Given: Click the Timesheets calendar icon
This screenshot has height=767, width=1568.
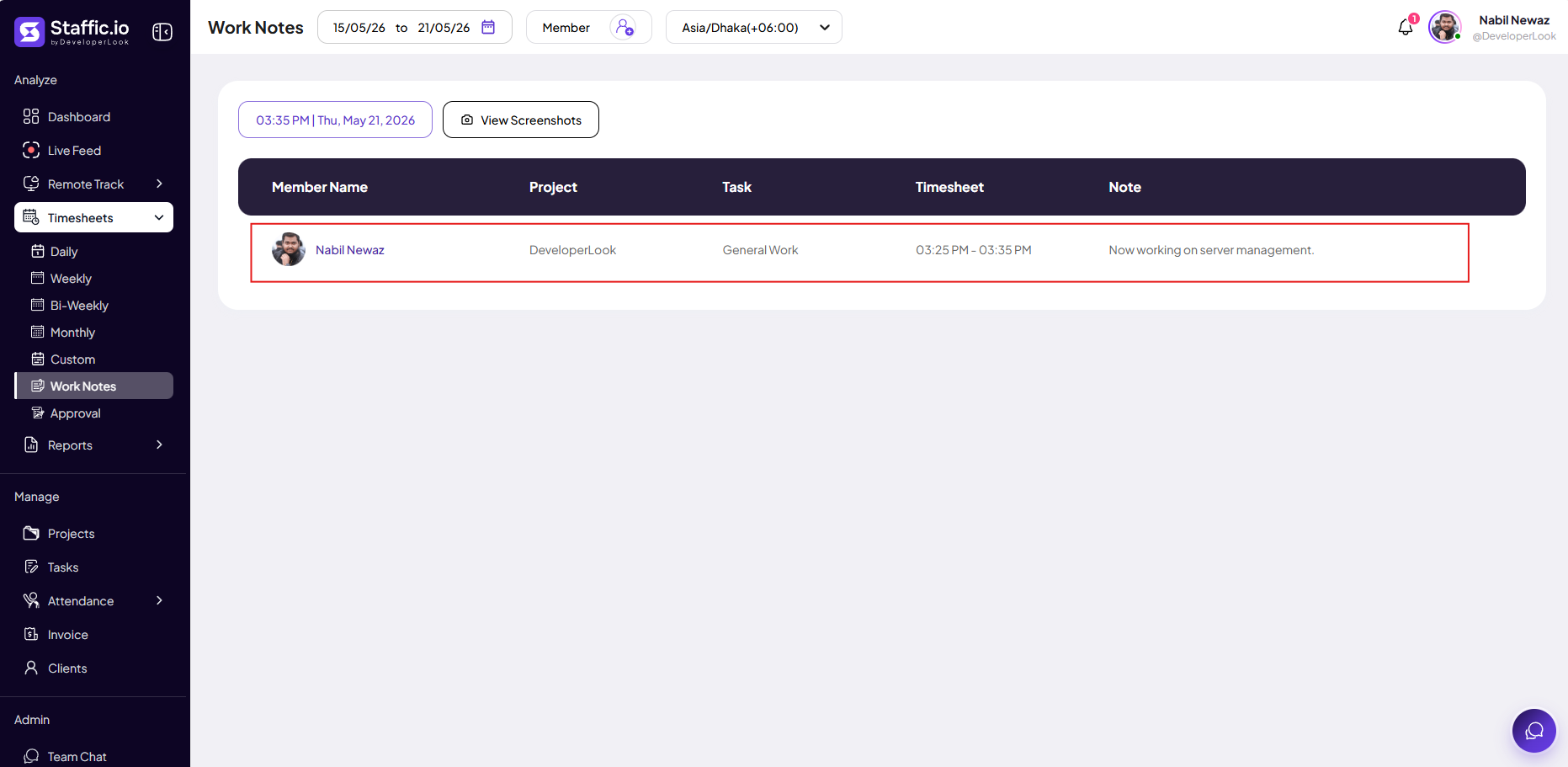Looking at the screenshot, I should pos(31,217).
